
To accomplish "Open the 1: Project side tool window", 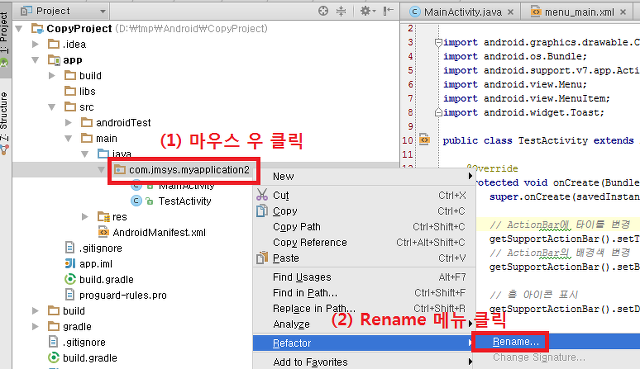I will [x=4, y=39].
